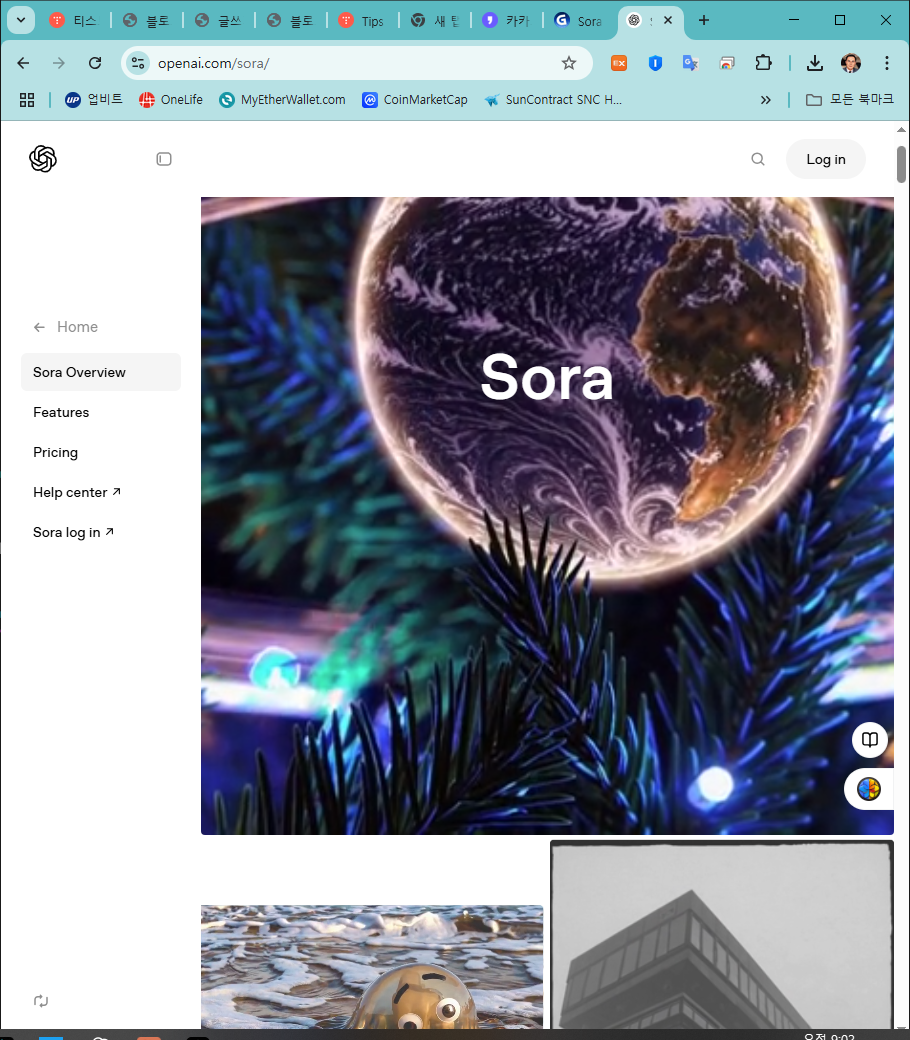The height and width of the screenshot is (1040, 910).
Task: Expand hidden bookmarks with the double chevron
Action: point(765,99)
